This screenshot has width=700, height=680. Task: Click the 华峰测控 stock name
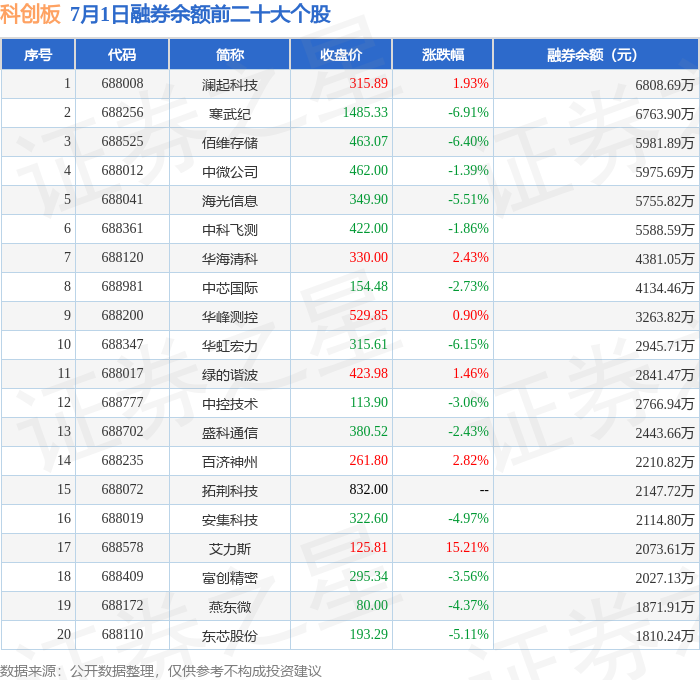tap(229, 317)
